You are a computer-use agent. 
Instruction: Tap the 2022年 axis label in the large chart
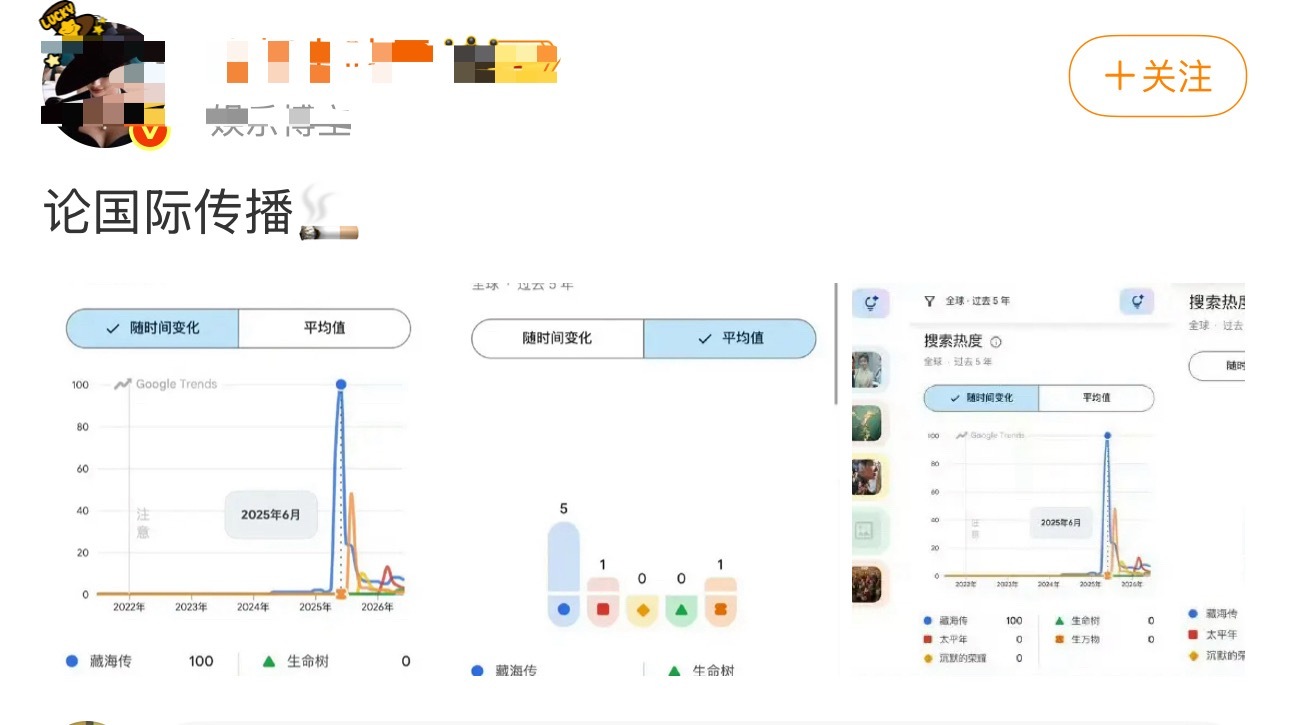129,606
